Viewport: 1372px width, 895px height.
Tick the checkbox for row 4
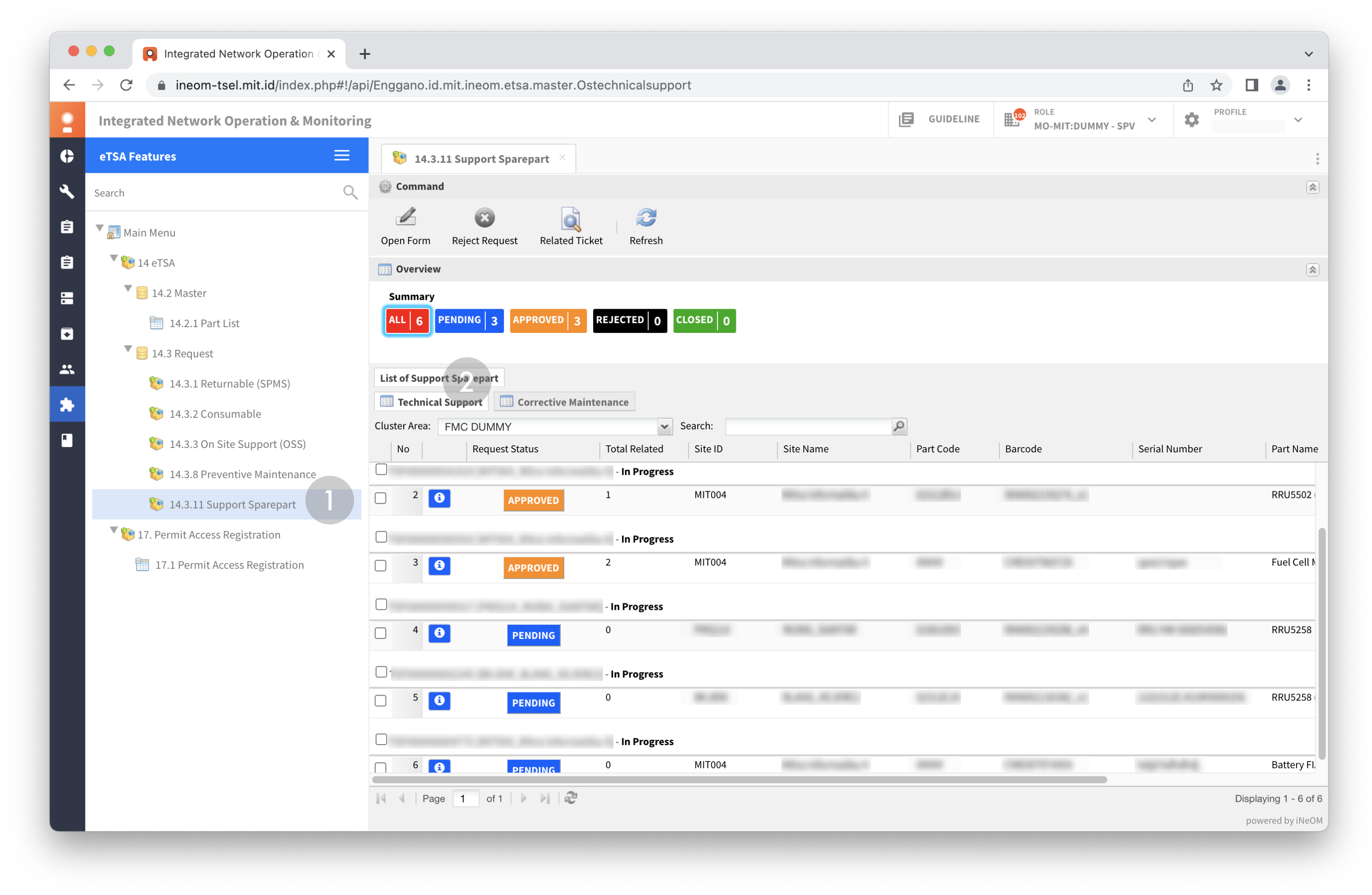tap(381, 633)
